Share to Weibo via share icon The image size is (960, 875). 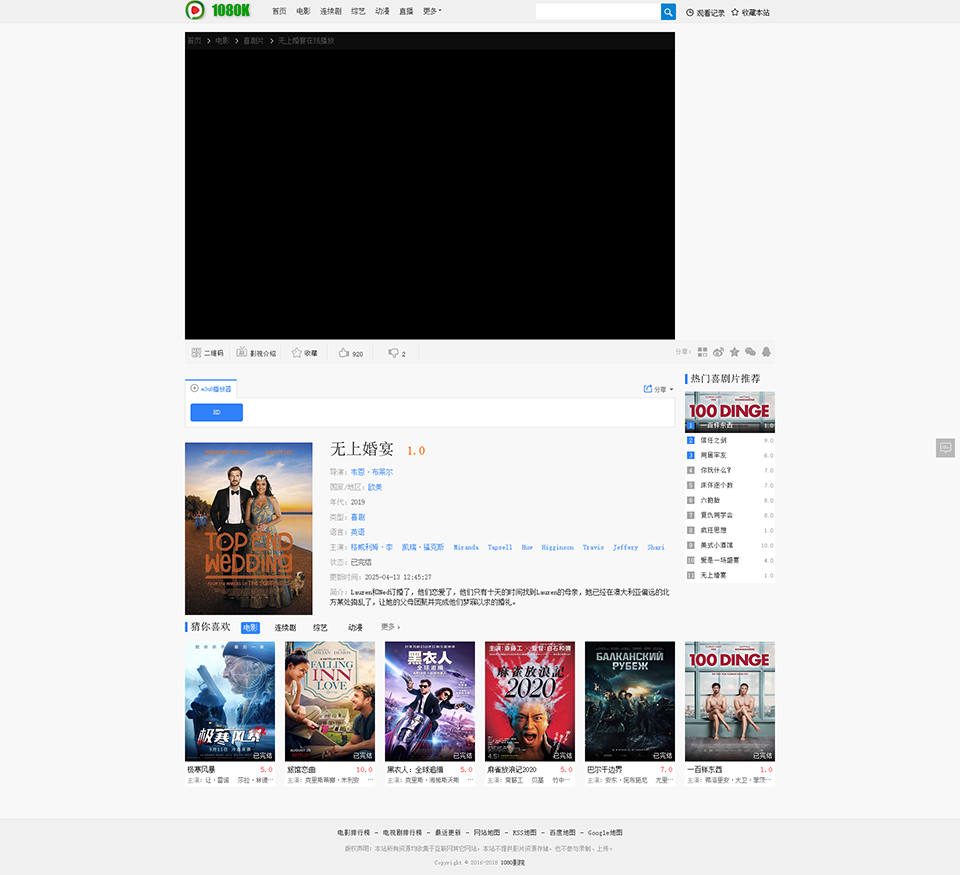click(718, 352)
